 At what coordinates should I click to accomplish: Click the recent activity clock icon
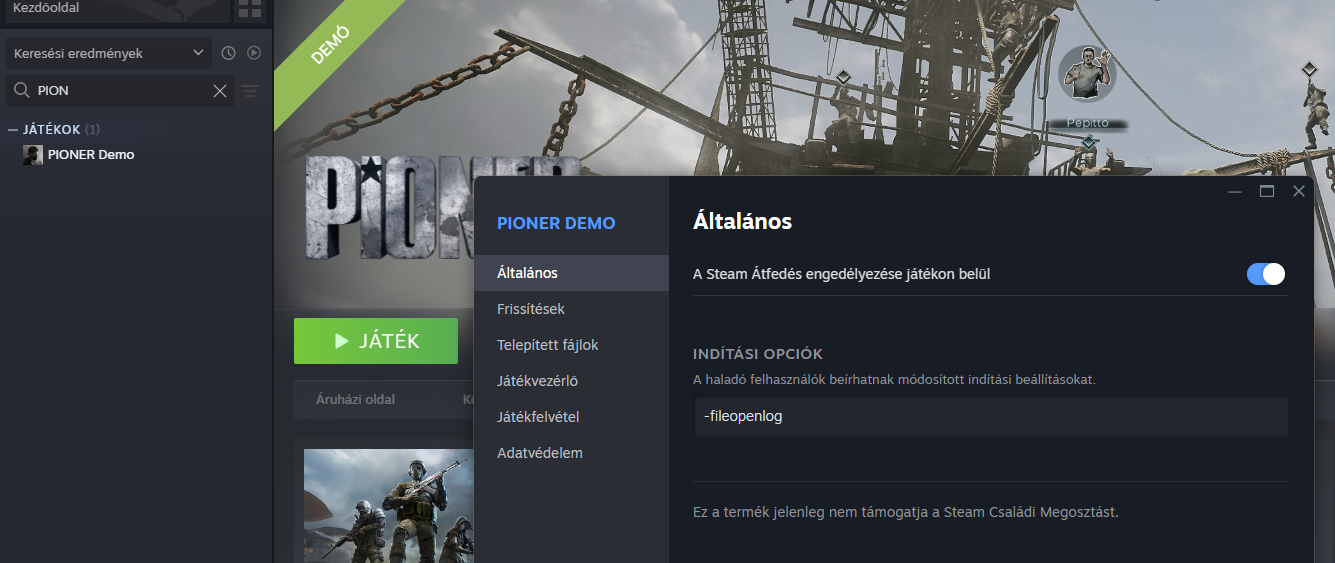(228, 53)
